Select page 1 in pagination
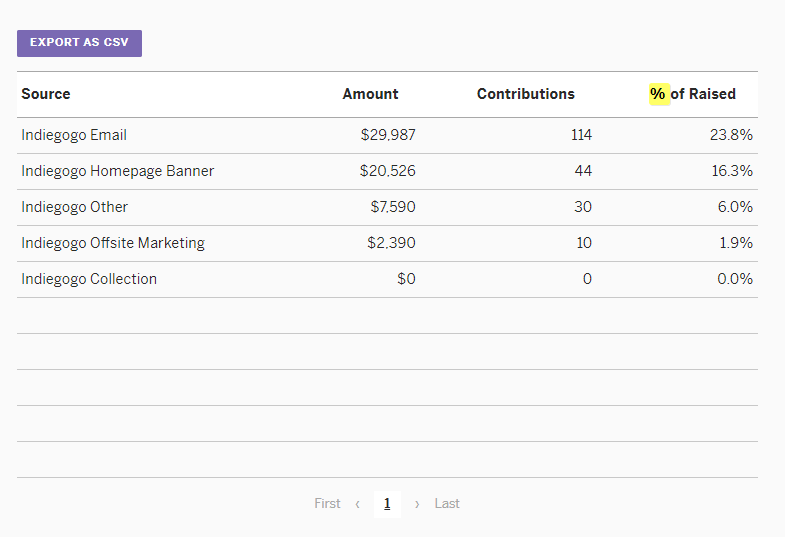Image resolution: width=786 pixels, height=537 pixels. 387,504
